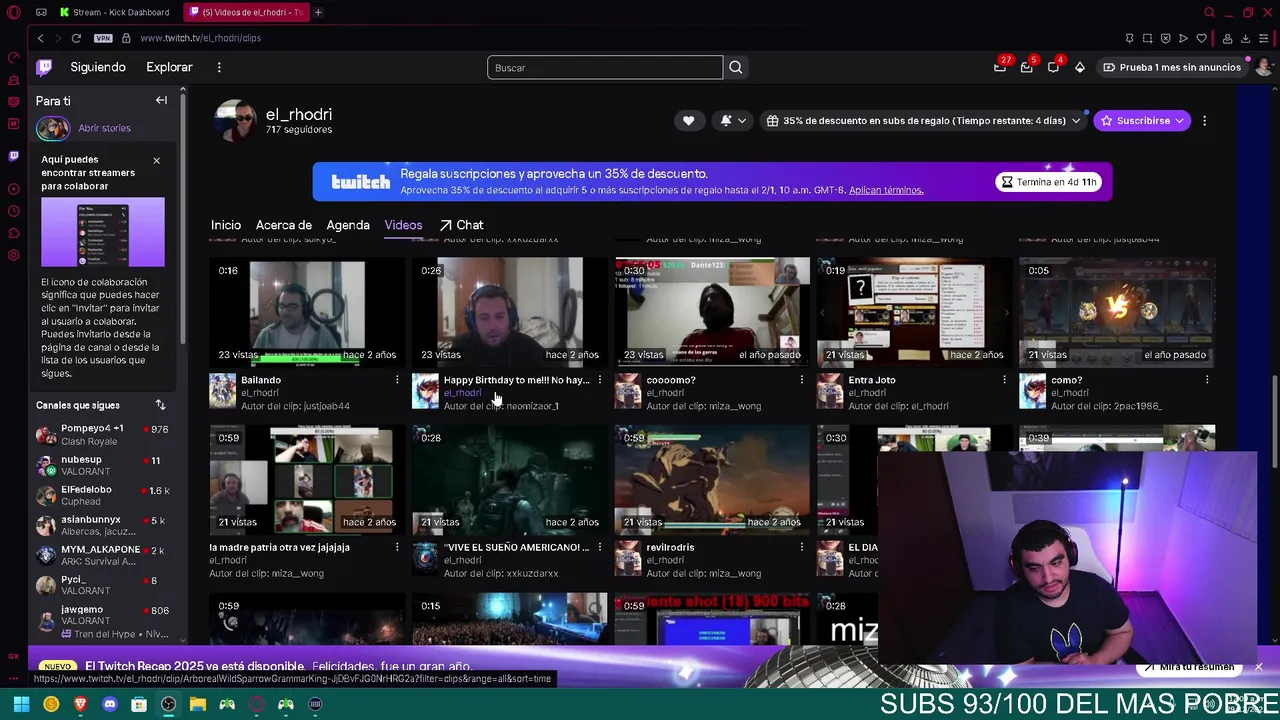This screenshot has height=720, width=1280.
Task: Open channel options three-dot menu
Action: [x=1204, y=121]
